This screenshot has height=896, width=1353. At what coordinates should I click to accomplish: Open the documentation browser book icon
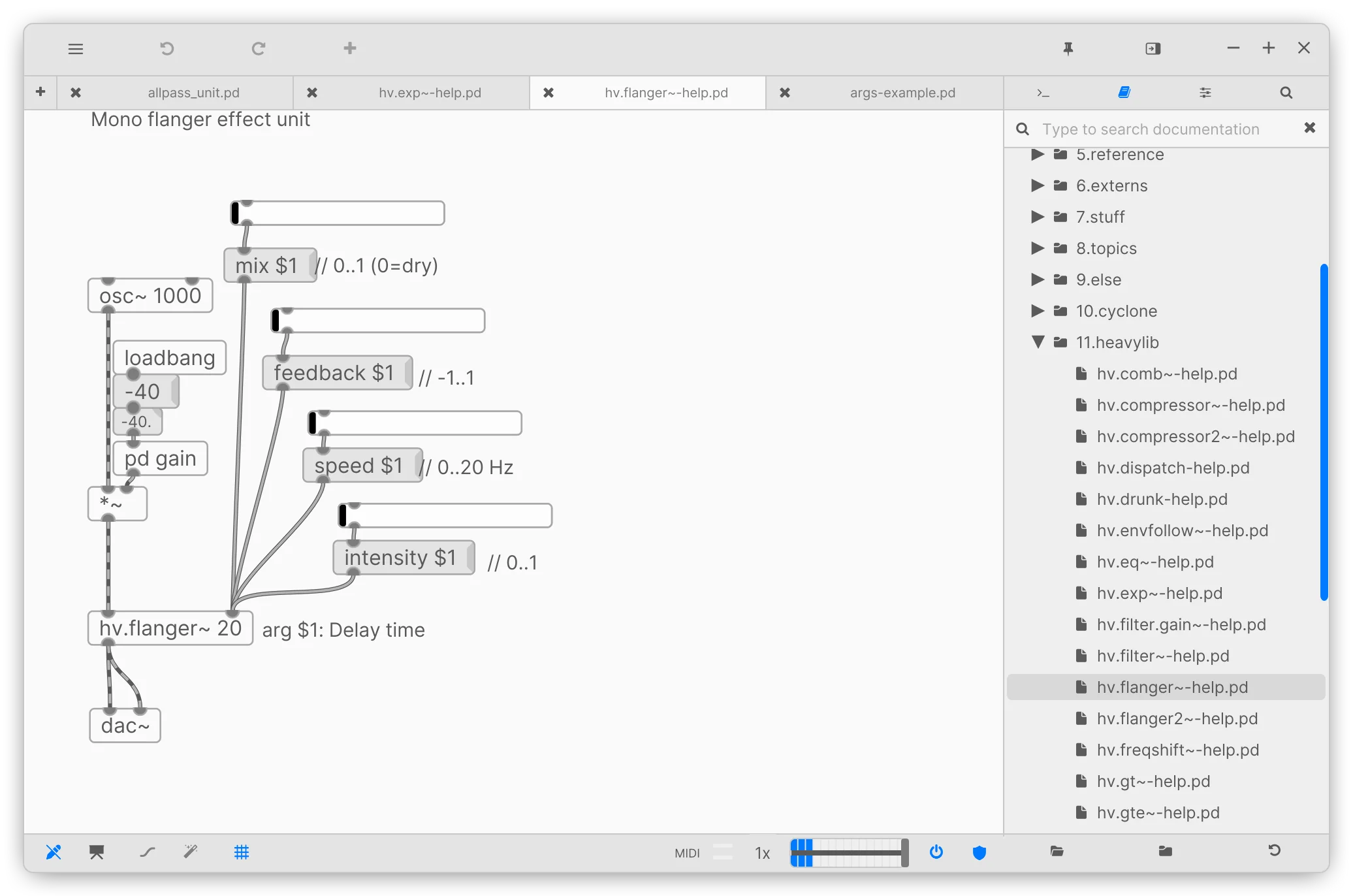pyautogui.click(x=1124, y=93)
